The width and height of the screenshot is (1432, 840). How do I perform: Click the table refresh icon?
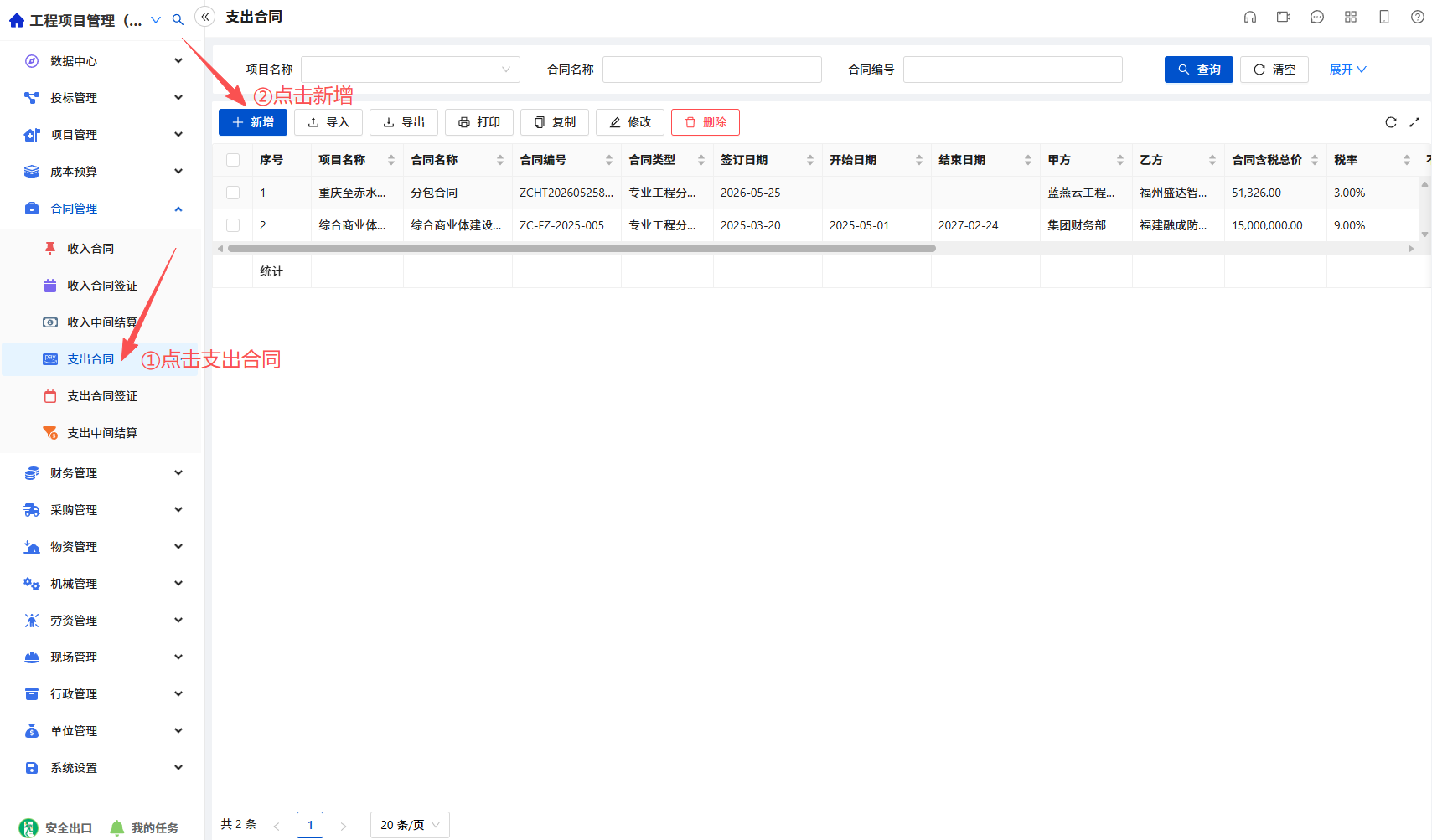click(1391, 122)
